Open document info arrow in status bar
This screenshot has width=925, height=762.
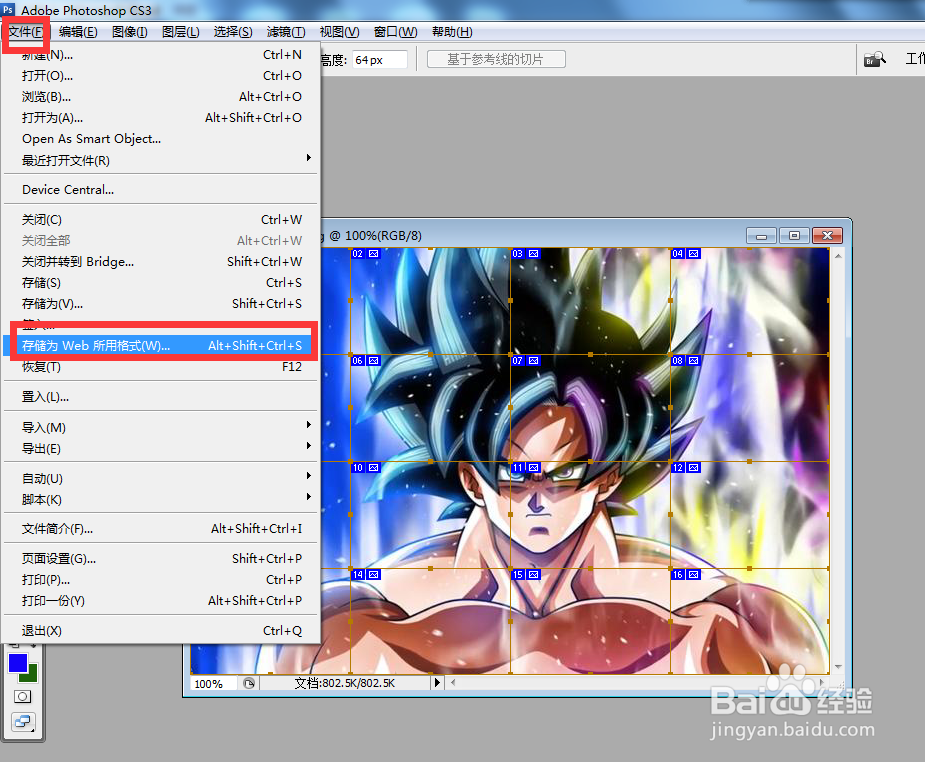pos(437,683)
